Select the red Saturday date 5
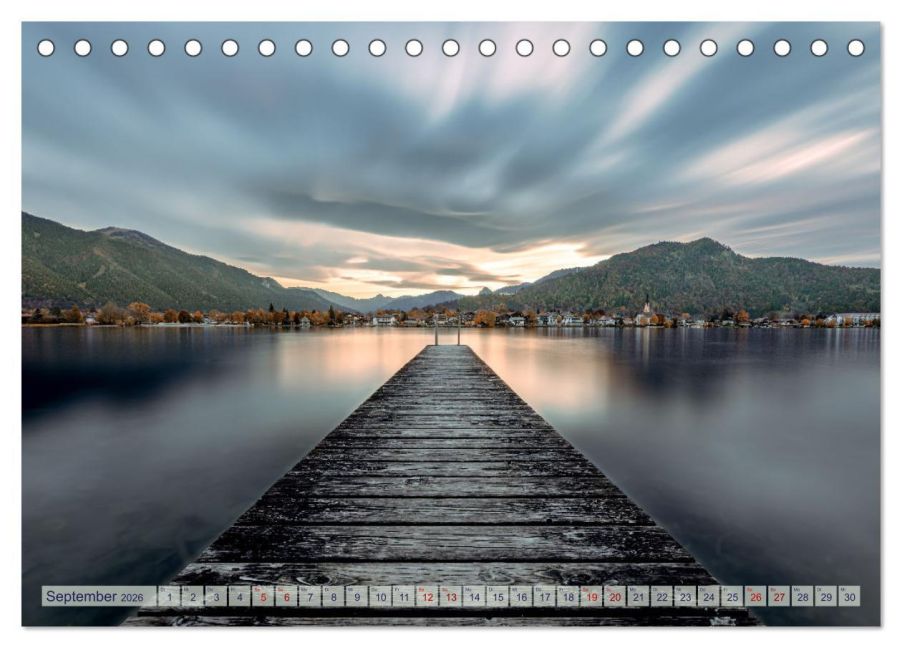 tap(263, 597)
